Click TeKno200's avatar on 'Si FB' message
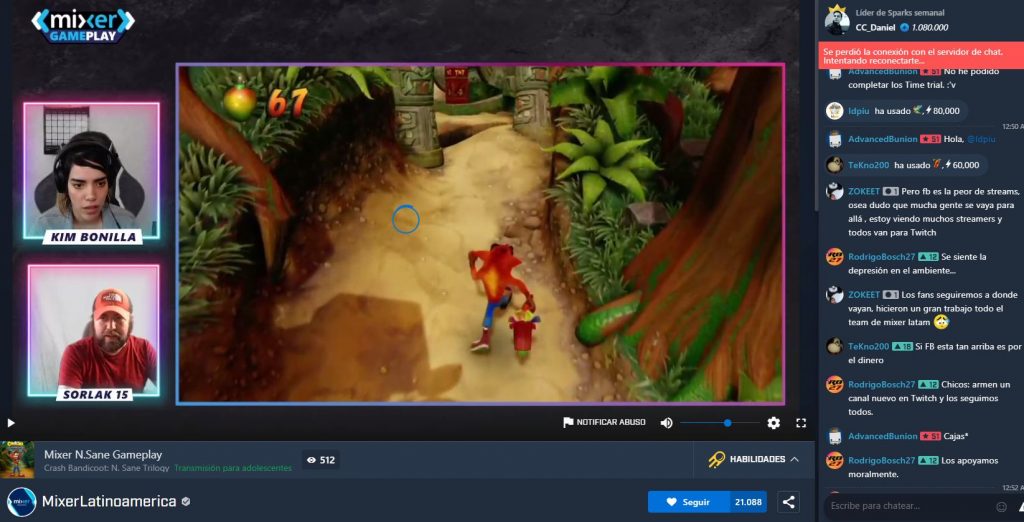This screenshot has height=522, width=1024. pos(835,346)
